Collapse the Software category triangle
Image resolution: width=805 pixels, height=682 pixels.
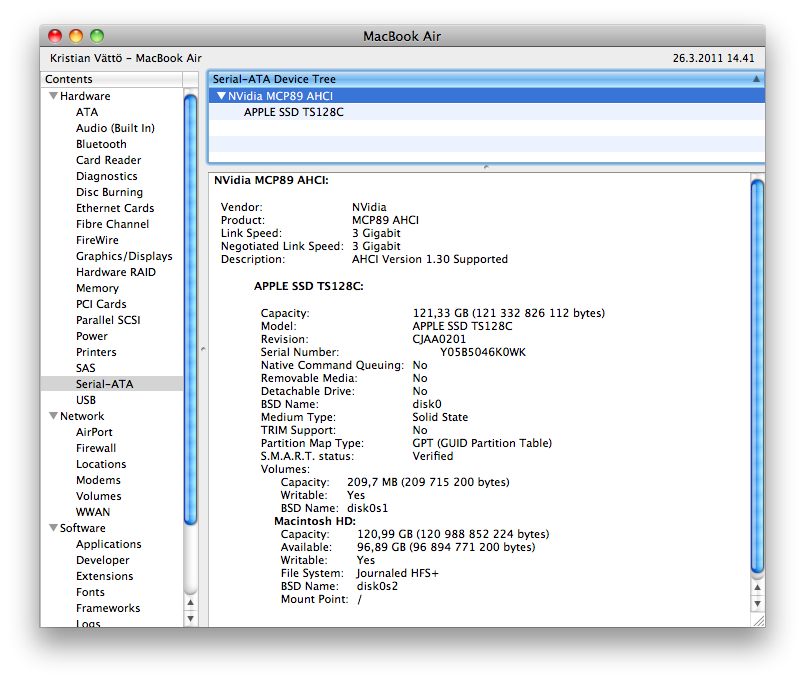tap(53, 528)
